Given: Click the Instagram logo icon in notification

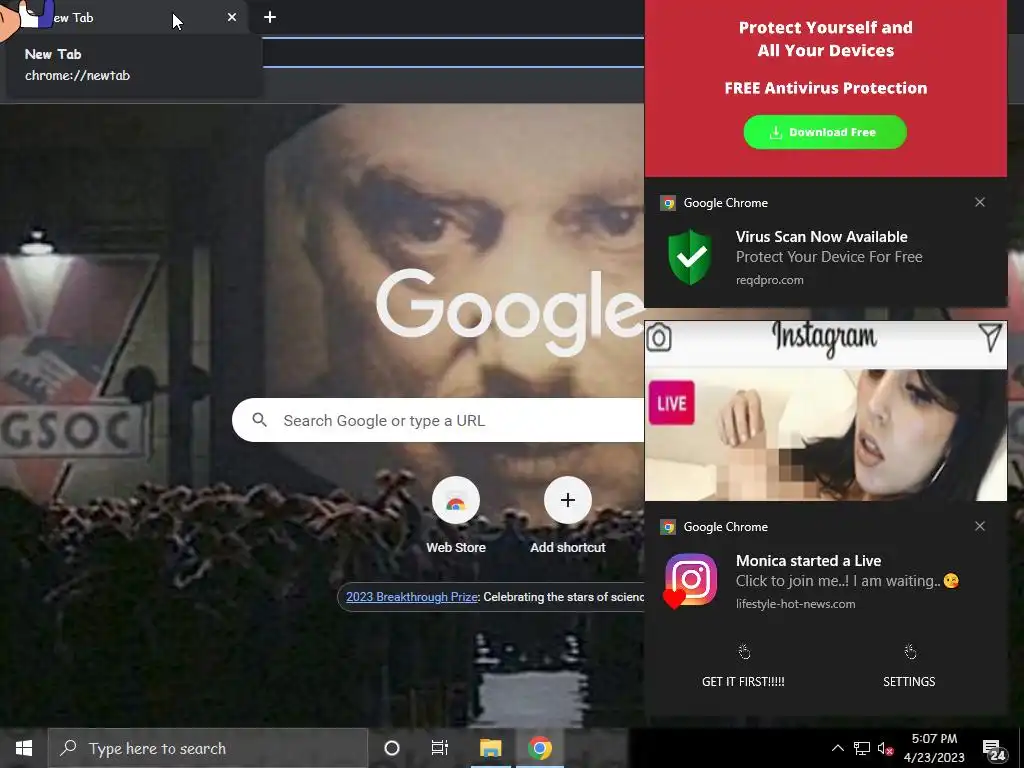Looking at the screenshot, I should 690,581.
